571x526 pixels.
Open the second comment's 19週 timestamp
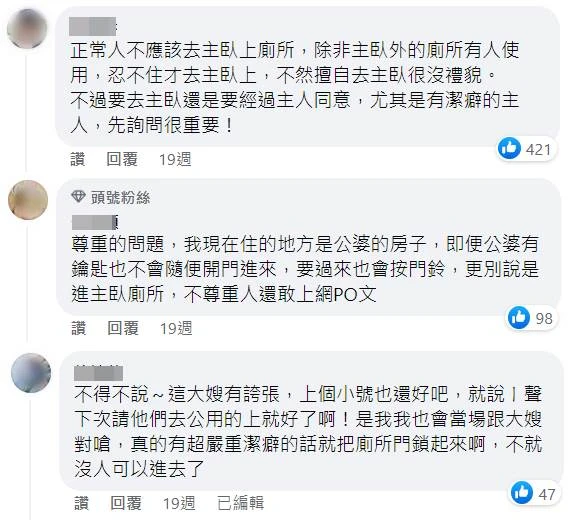[x=176, y=328]
